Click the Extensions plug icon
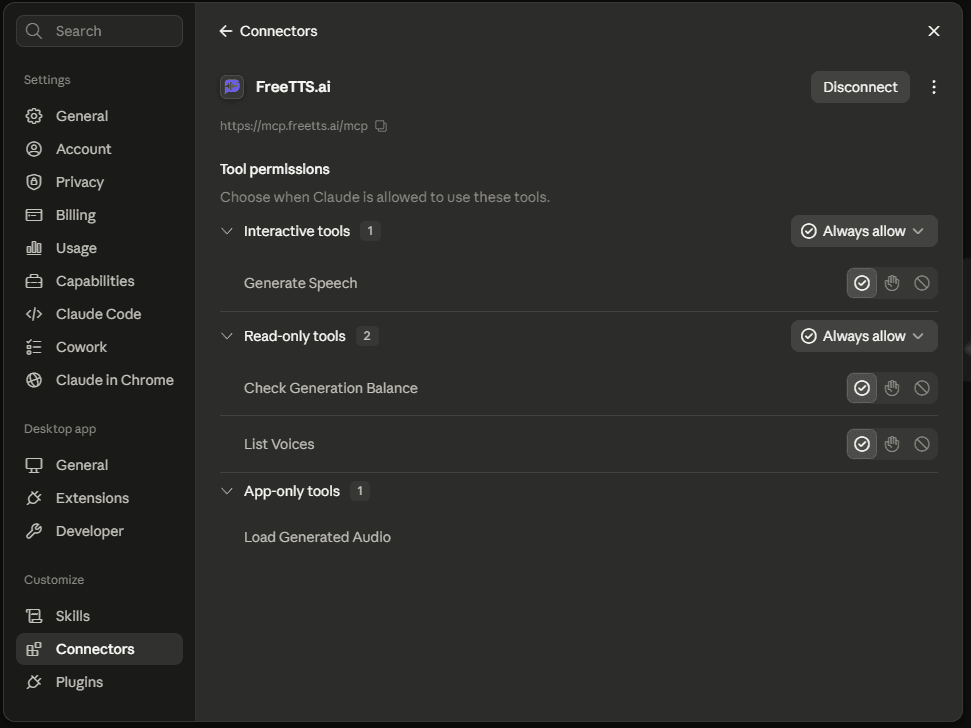Image resolution: width=971 pixels, height=728 pixels. [x=34, y=498]
